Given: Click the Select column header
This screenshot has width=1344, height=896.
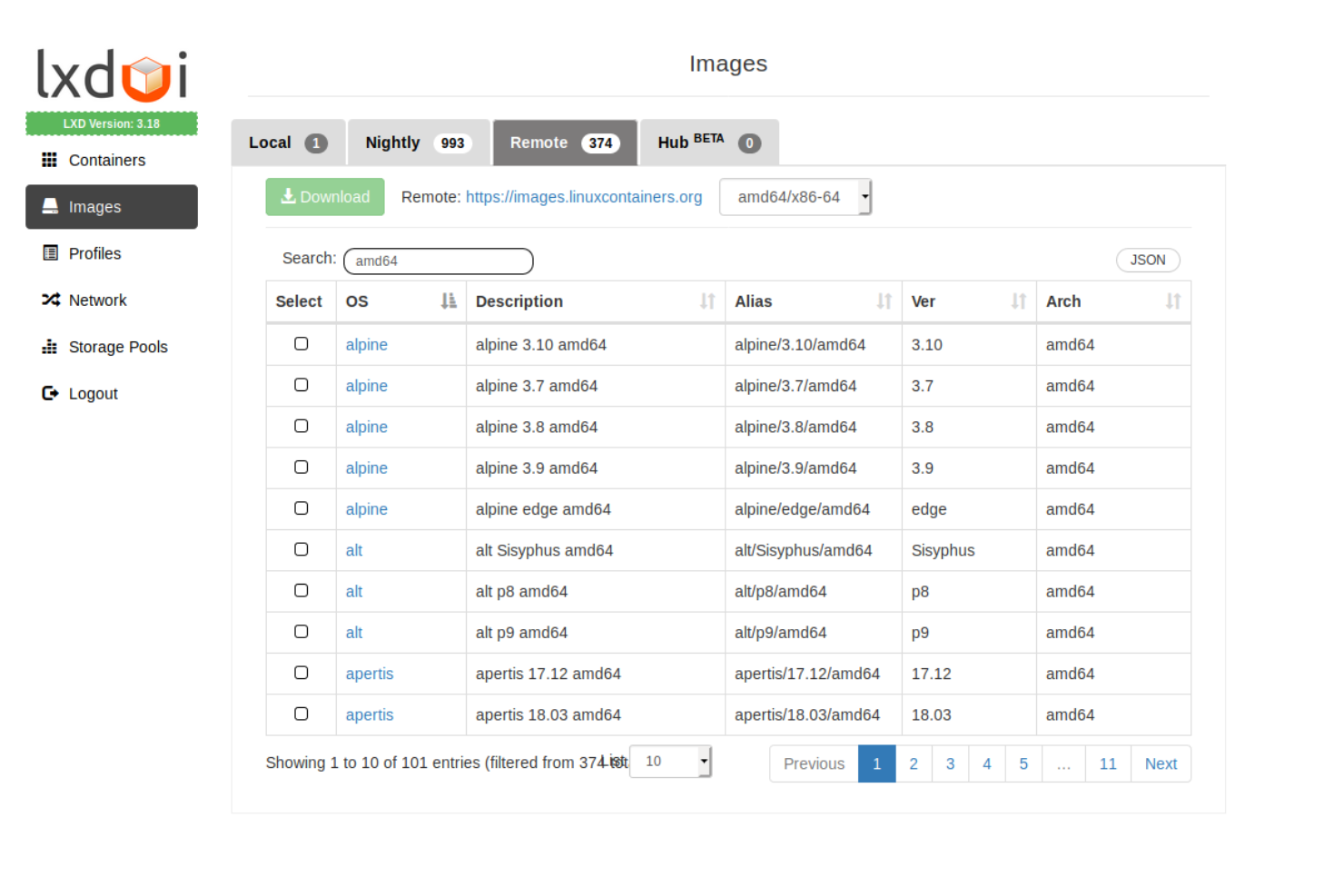Looking at the screenshot, I should tap(299, 301).
